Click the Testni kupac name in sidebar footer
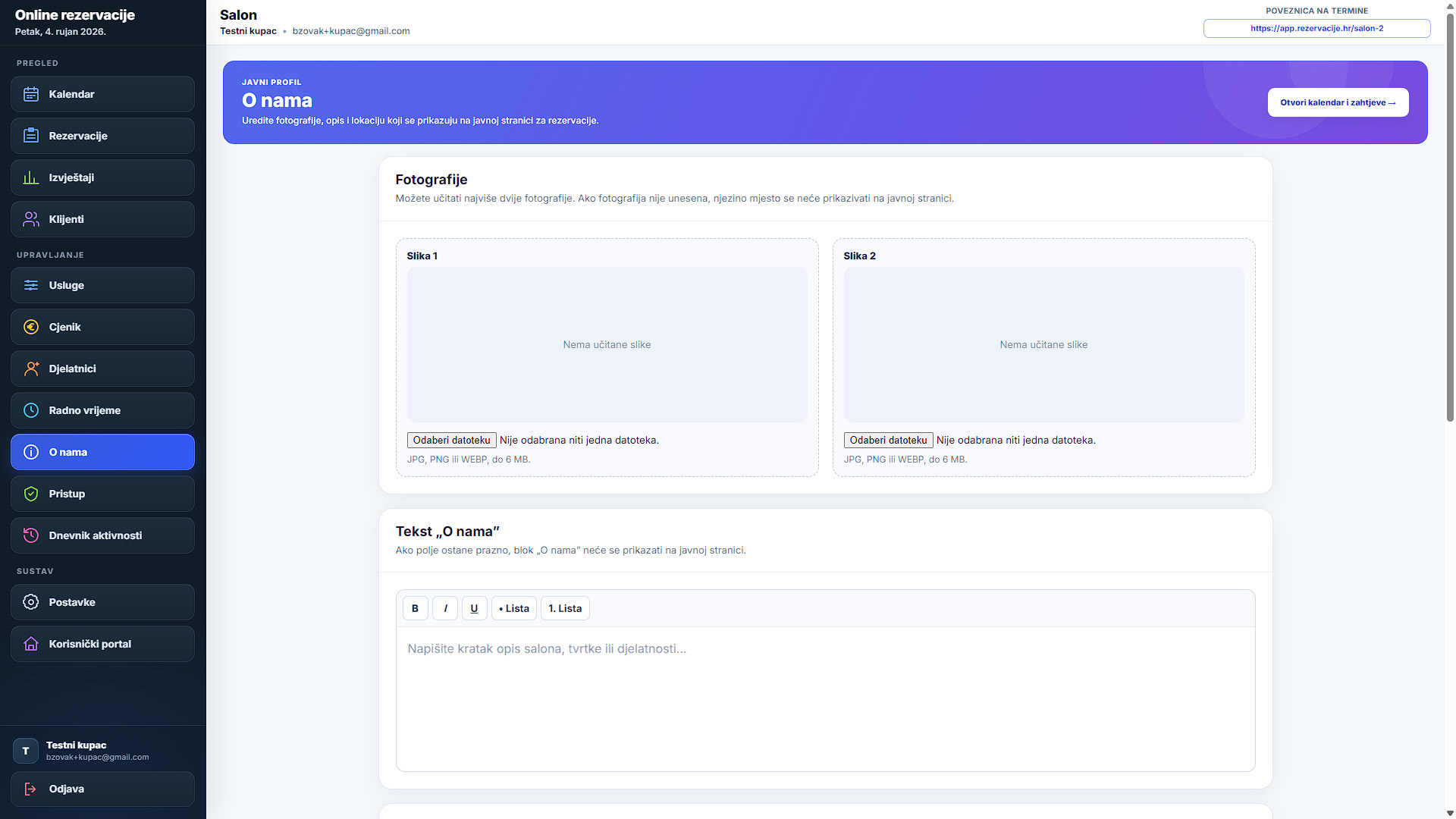The width and height of the screenshot is (1456, 819). pyautogui.click(x=76, y=745)
